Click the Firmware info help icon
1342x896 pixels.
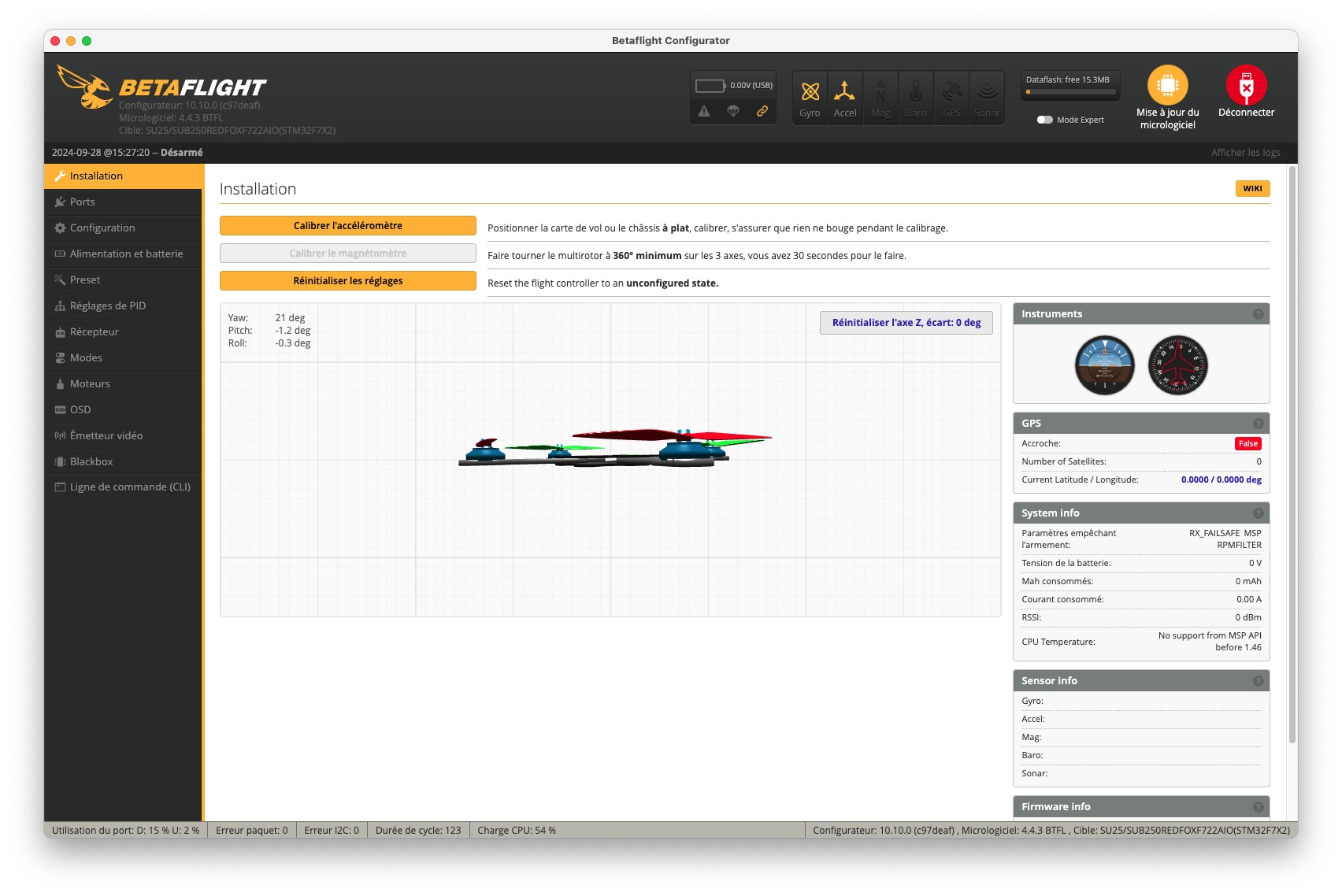click(1259, 807)
